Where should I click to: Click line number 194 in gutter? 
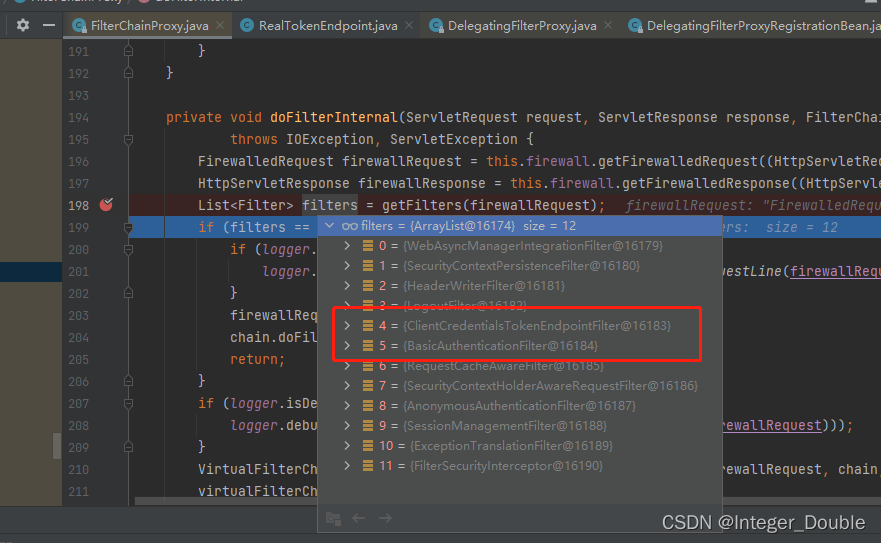click(x=79, y=117)
